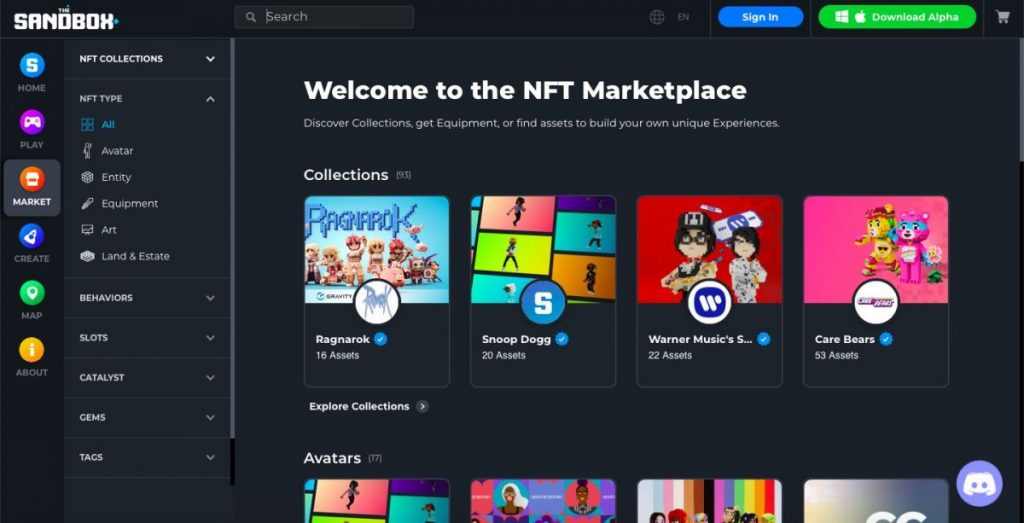Open Warner Music's collection title
Image resolution: width=1024 pixels, height=523 pixels.
tap(700, 340)
